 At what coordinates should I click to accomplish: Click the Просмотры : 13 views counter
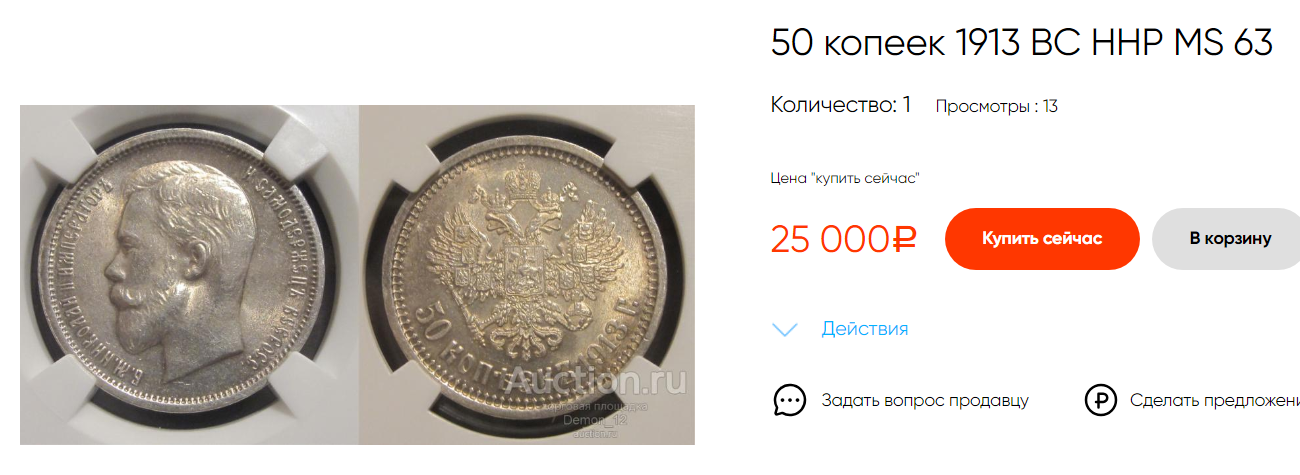point(996,106)
